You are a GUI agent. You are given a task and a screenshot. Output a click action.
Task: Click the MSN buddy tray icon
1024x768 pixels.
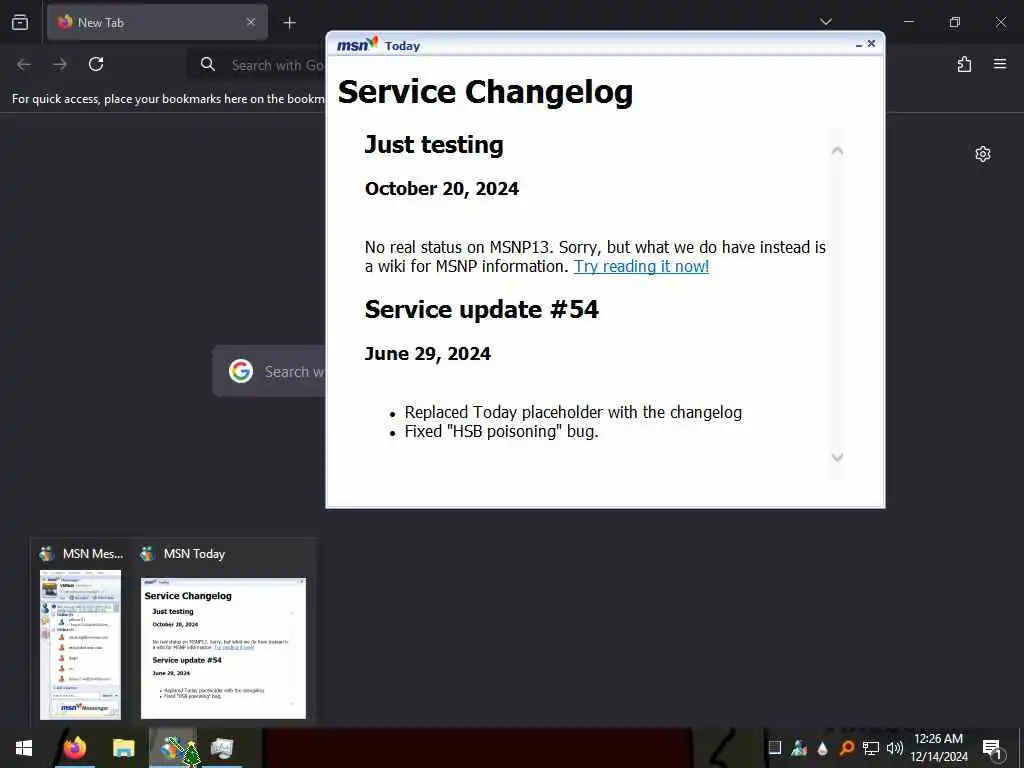(x=799, y=748)
